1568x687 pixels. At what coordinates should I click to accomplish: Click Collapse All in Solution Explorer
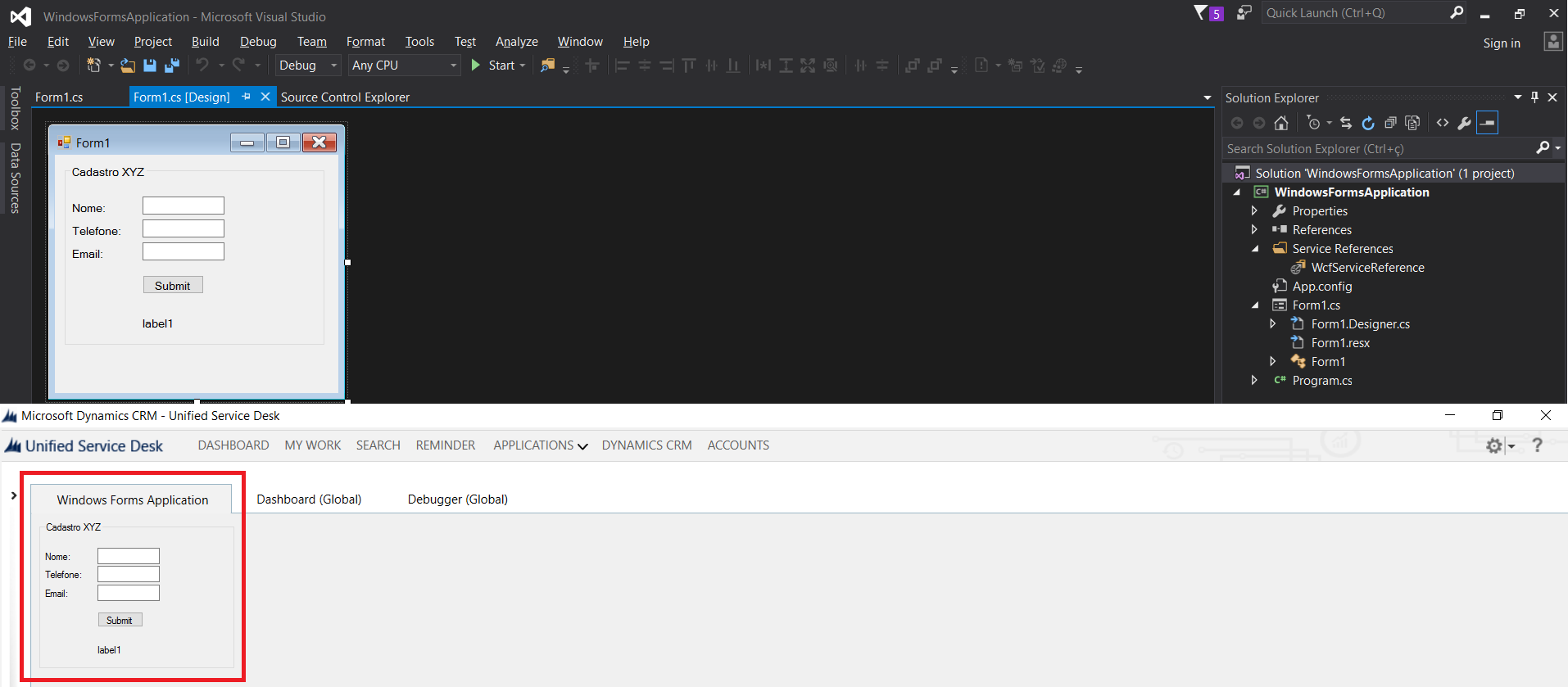coord(1390,123)
